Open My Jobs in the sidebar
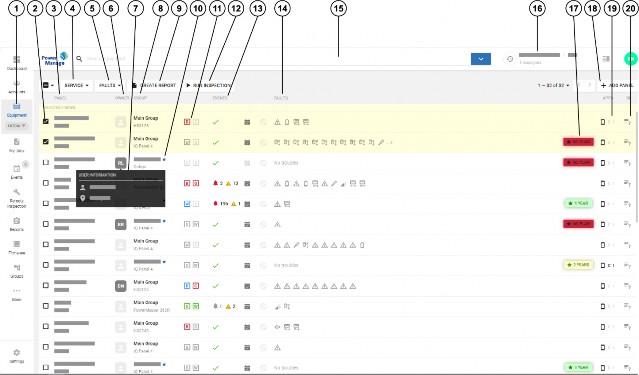This screenshot has width=639, height=375. pos(16,145)
